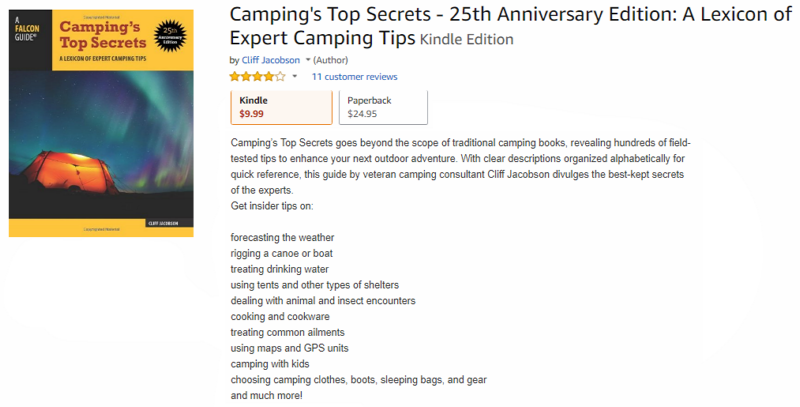Screen dimensions: 800x407
Task: Switch to the Paperback format tab
Action: tap(383, 107)
